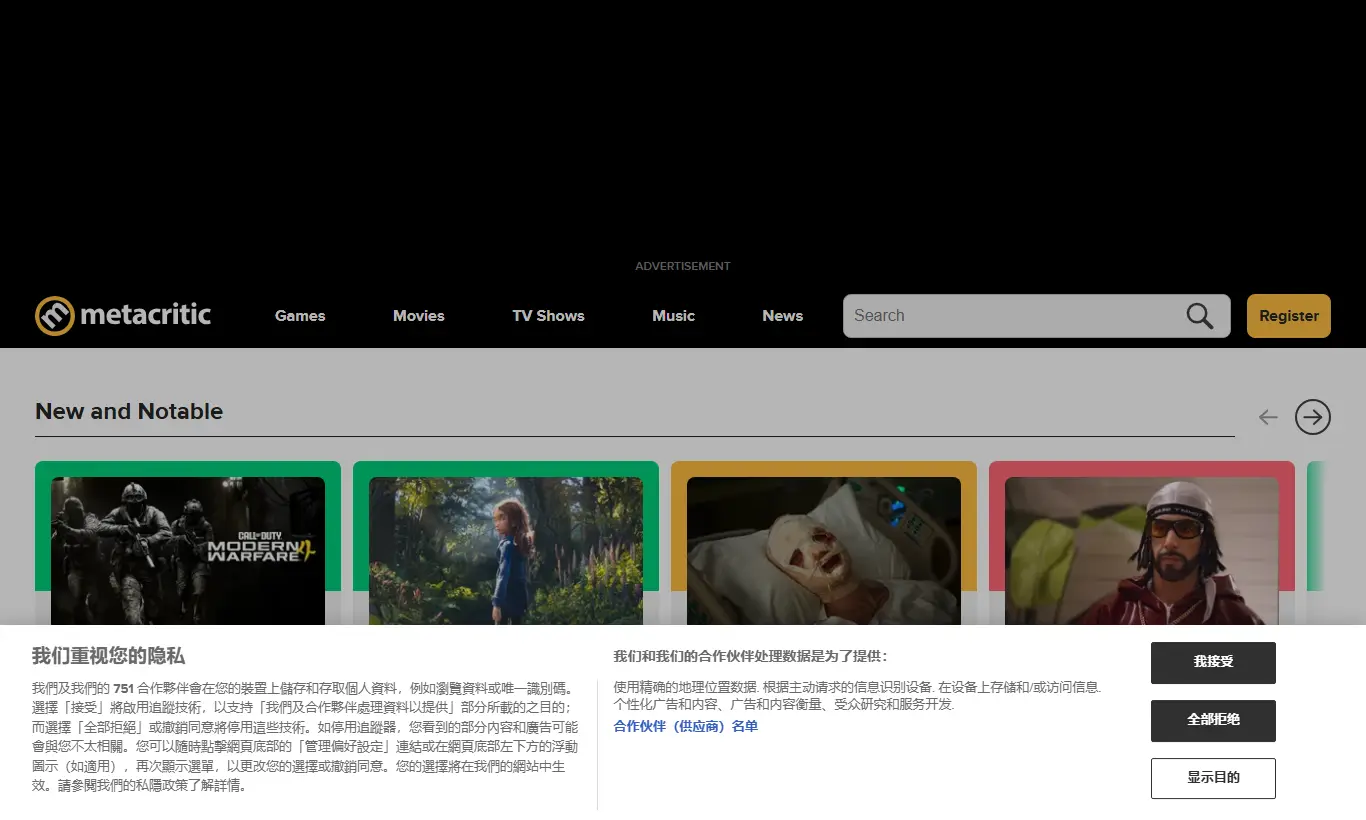1366x820 pixels.
Task: Open the TV Shows menu
Action: 548,316
